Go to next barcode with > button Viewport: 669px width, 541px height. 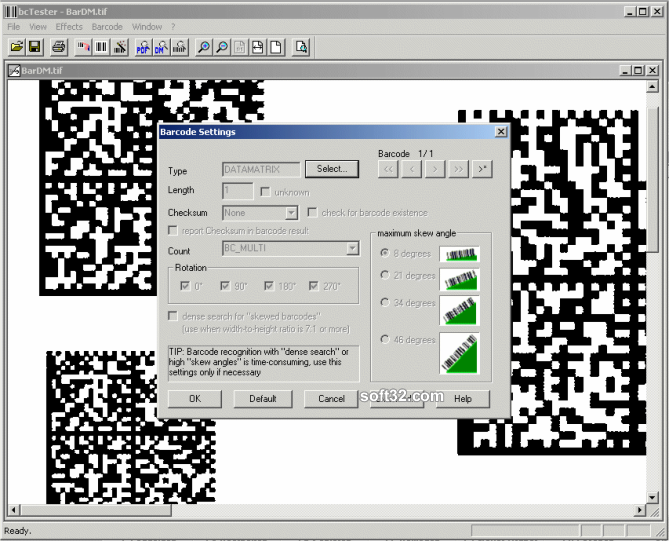tap(435, 169)
